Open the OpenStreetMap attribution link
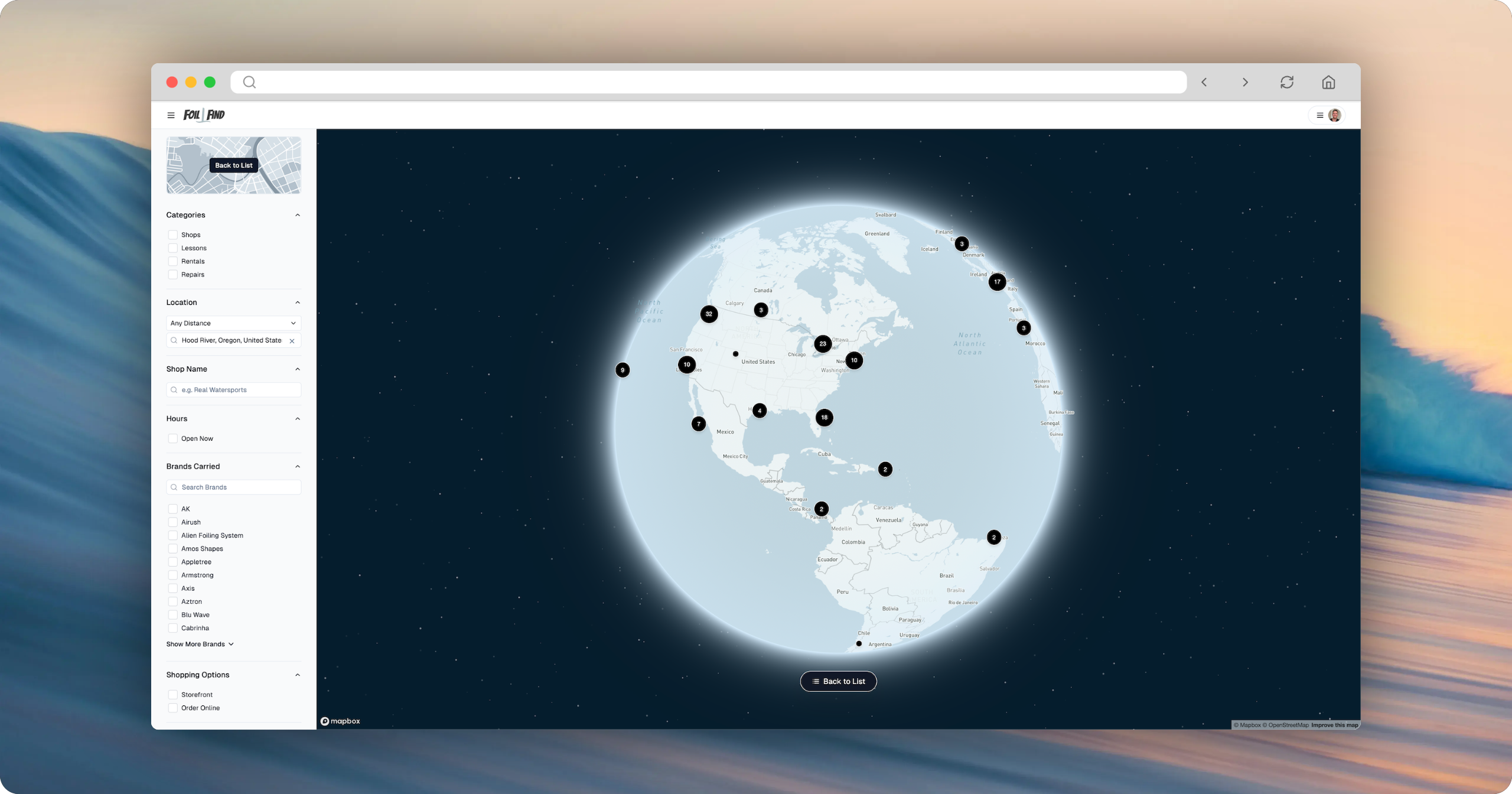 pos(1285,725)
